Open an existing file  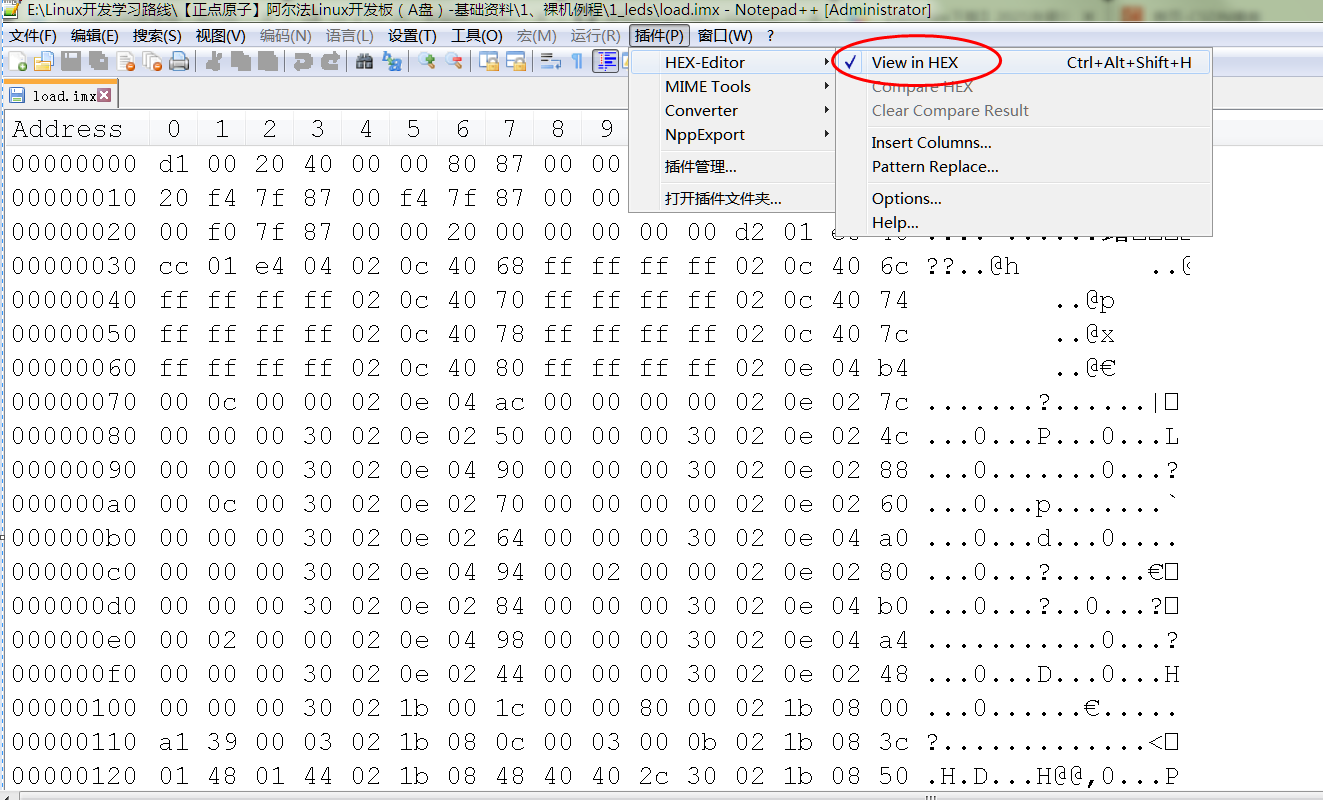coord(45,61)
